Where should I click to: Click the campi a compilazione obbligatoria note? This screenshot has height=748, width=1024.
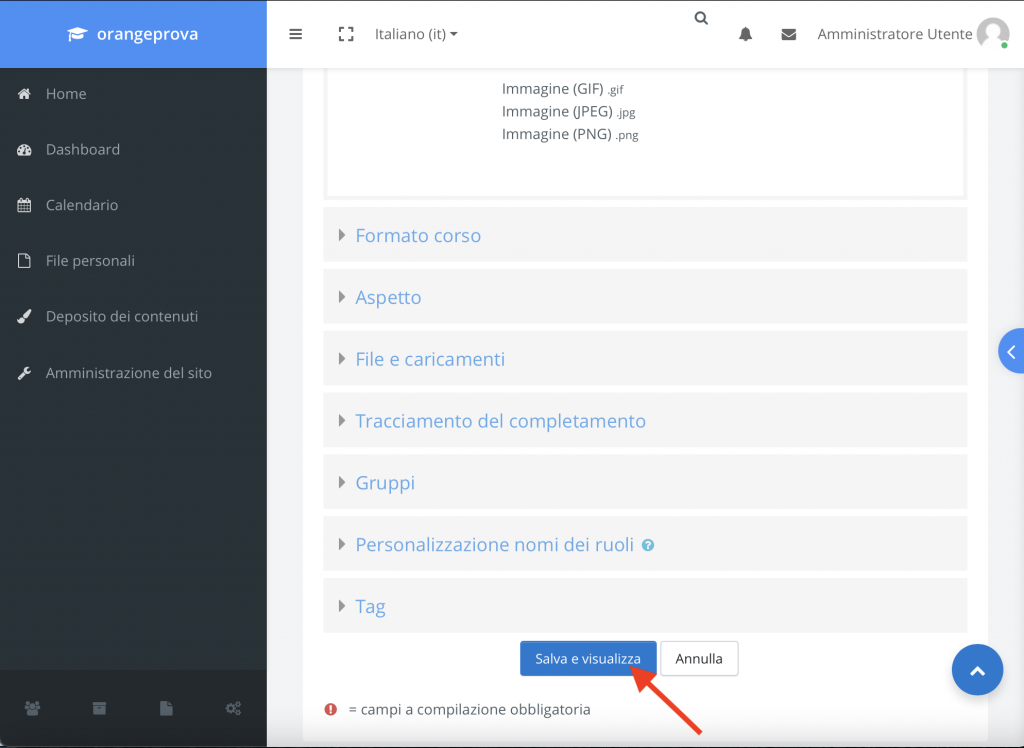[x=469, y=709]
